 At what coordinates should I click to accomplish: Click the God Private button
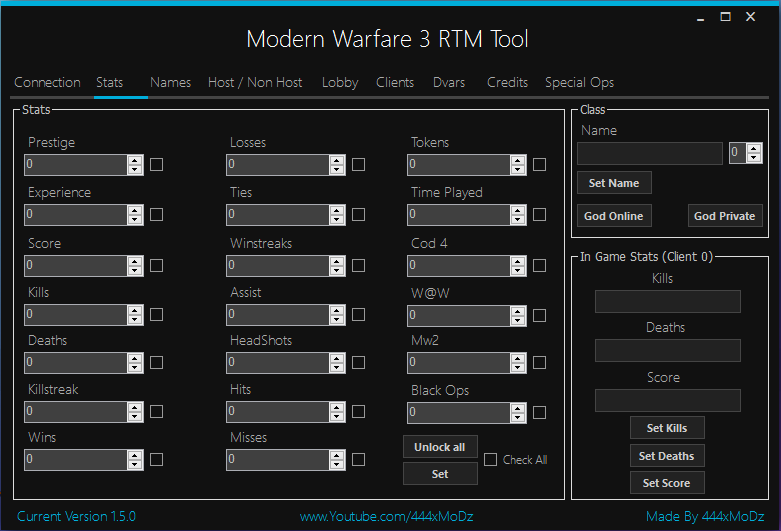pos(725,216)
